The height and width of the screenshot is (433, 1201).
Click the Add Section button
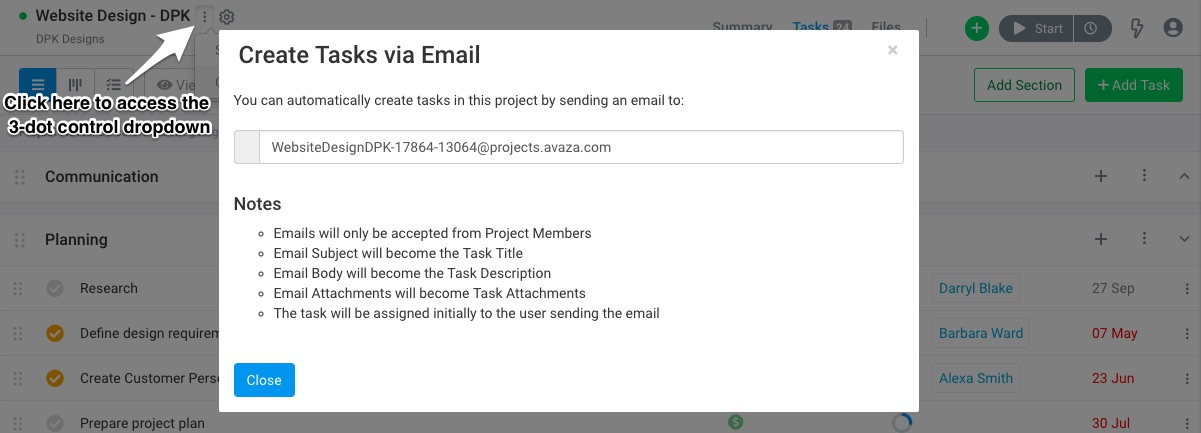[1024, 85]
